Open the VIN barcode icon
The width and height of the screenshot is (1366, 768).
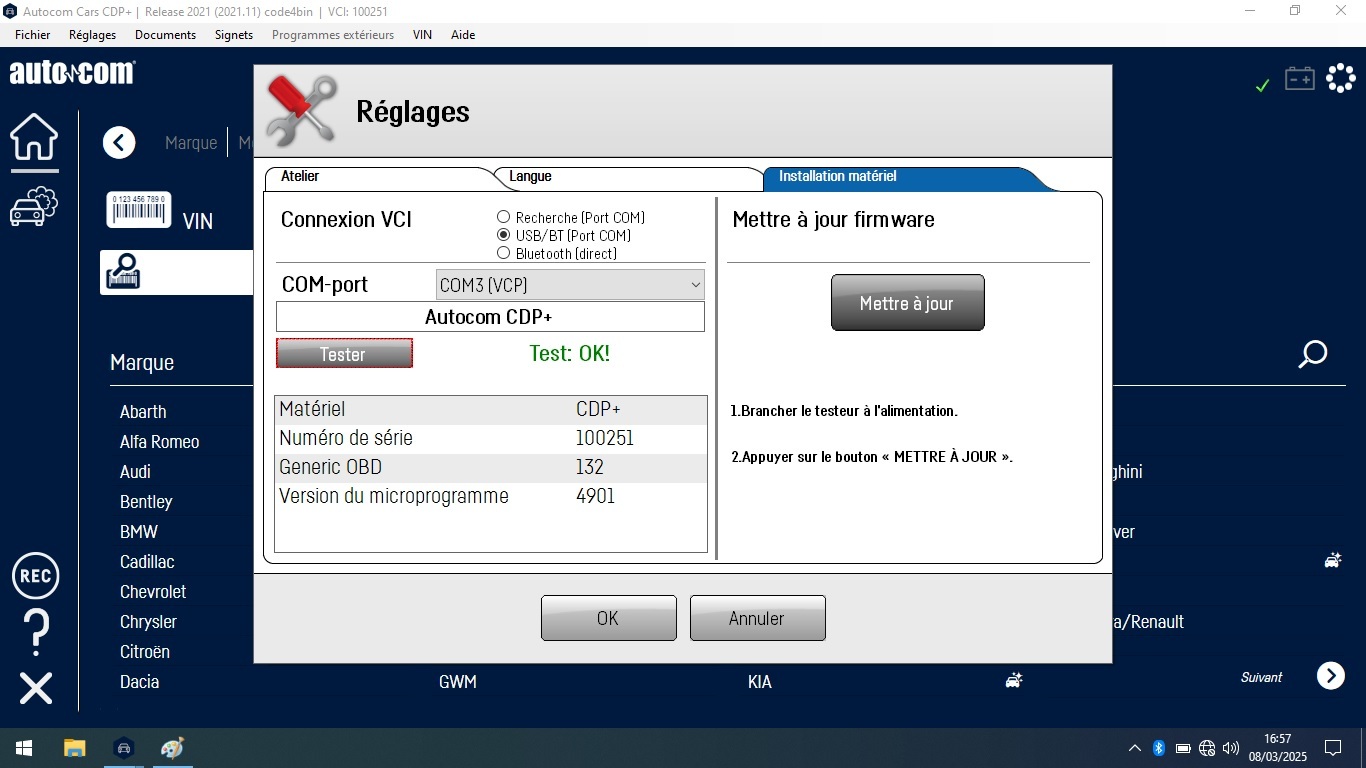[x=139, y=210]
